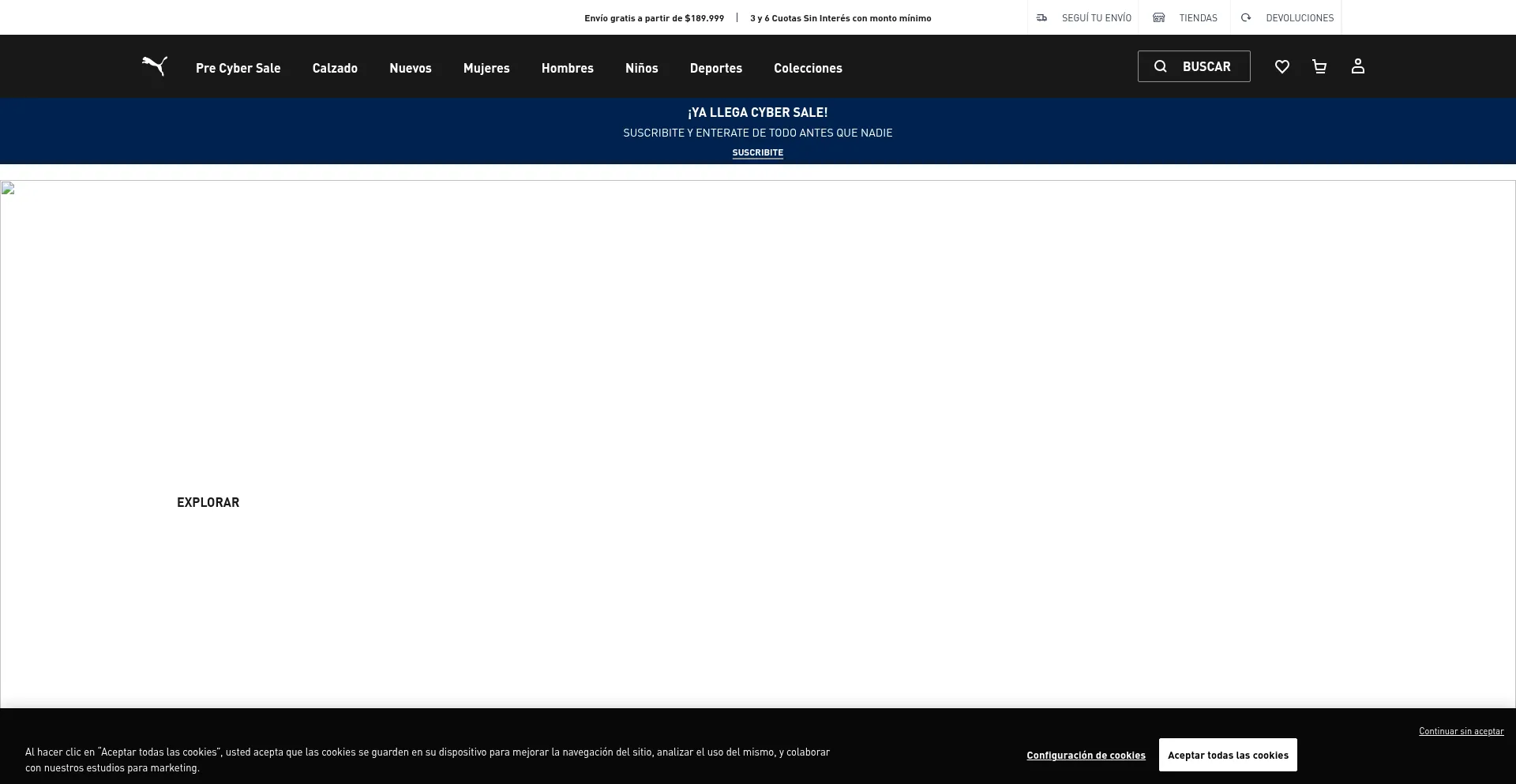Select the Colecciones menu item

pos(808,68)
